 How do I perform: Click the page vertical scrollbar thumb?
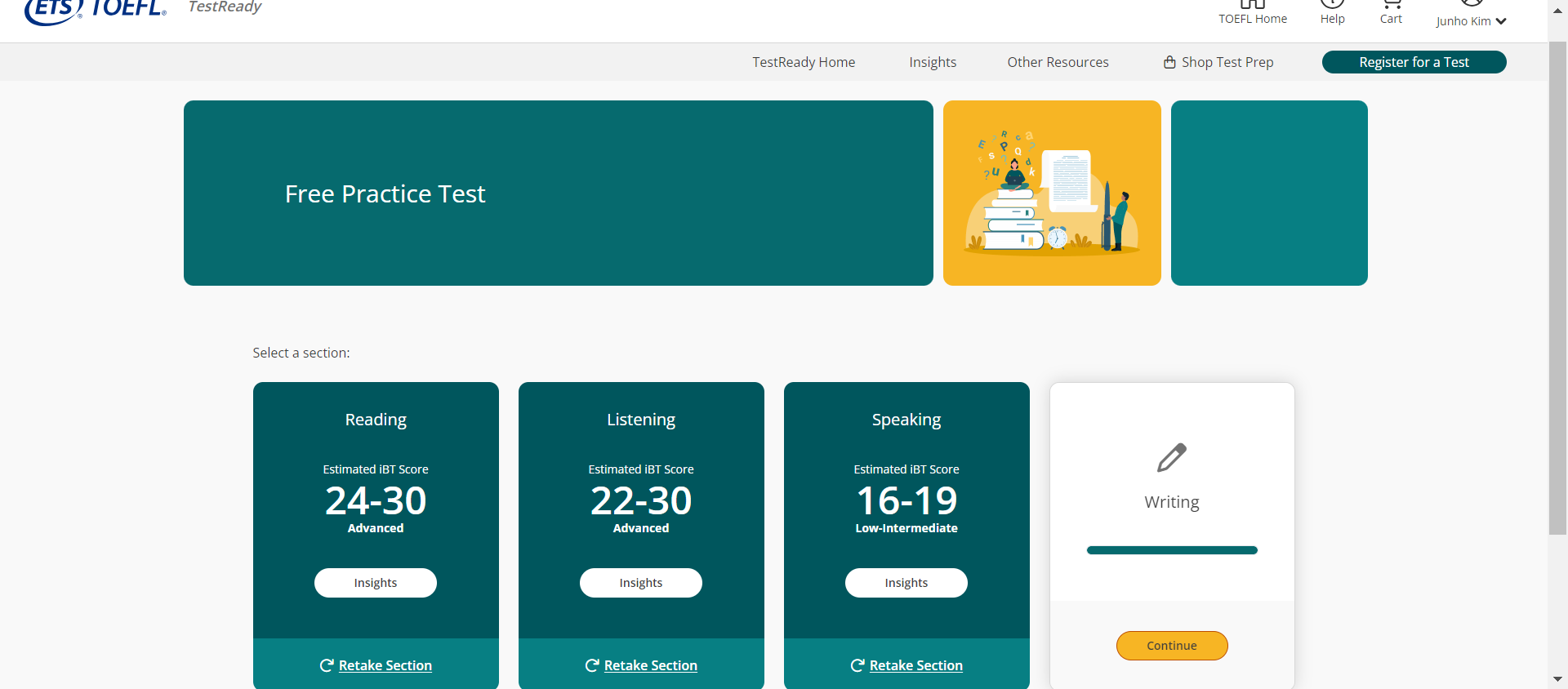[x=1557, y=287]
